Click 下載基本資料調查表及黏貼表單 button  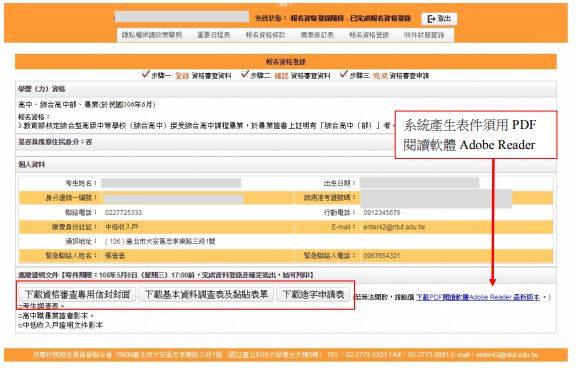(206, 294)
